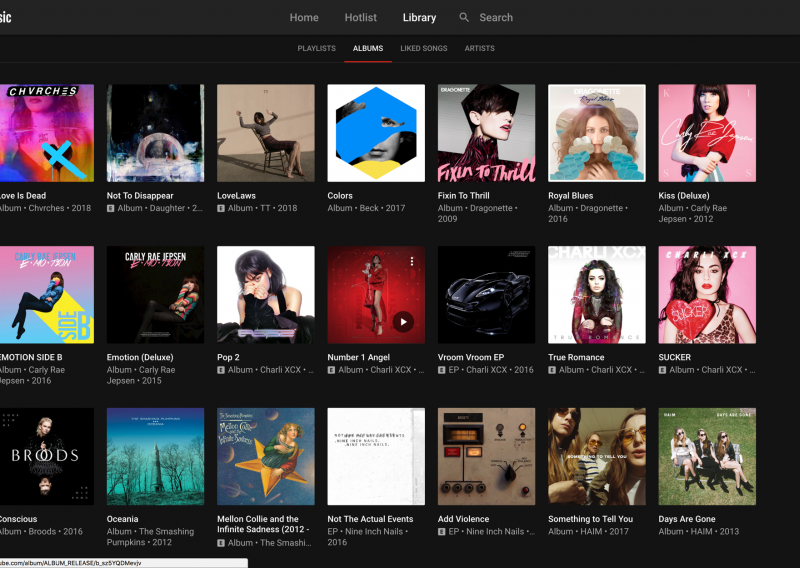Viewport: 800px width, 568px height.
Task: Open the Add Violence EP cover
Action: tap(486, 456)
